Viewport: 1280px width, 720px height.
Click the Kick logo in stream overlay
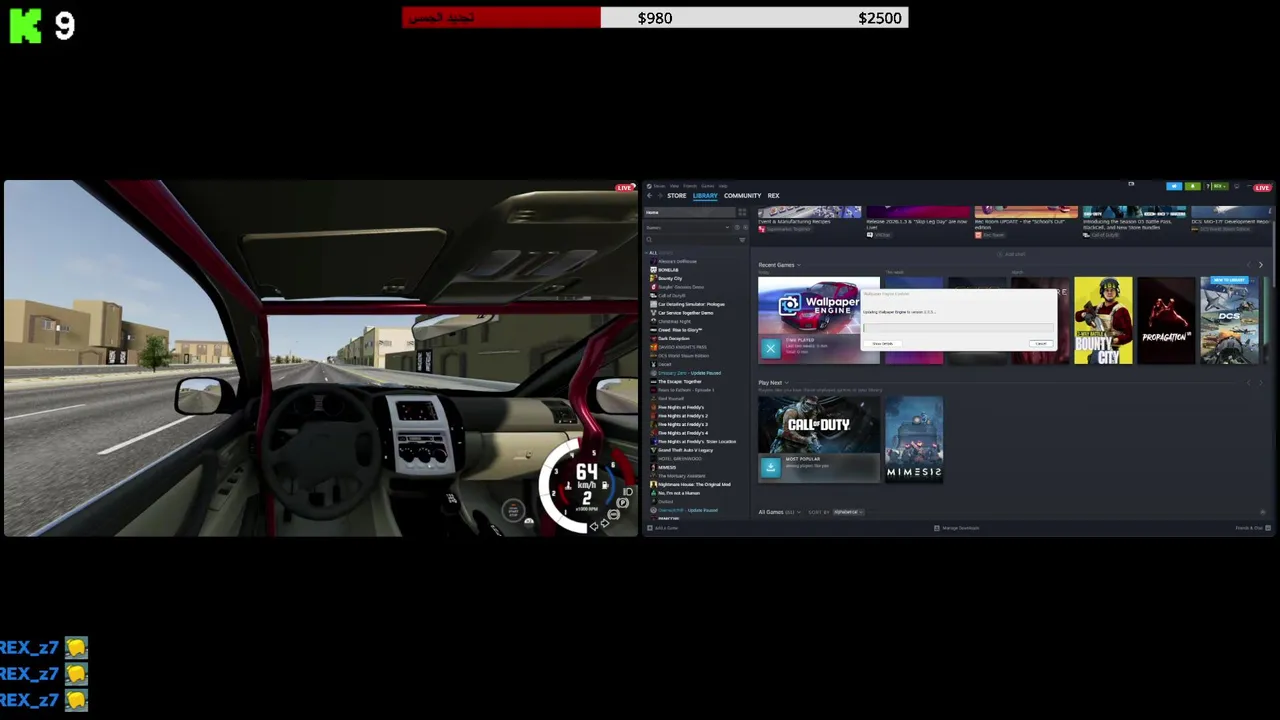coord(26,25)
